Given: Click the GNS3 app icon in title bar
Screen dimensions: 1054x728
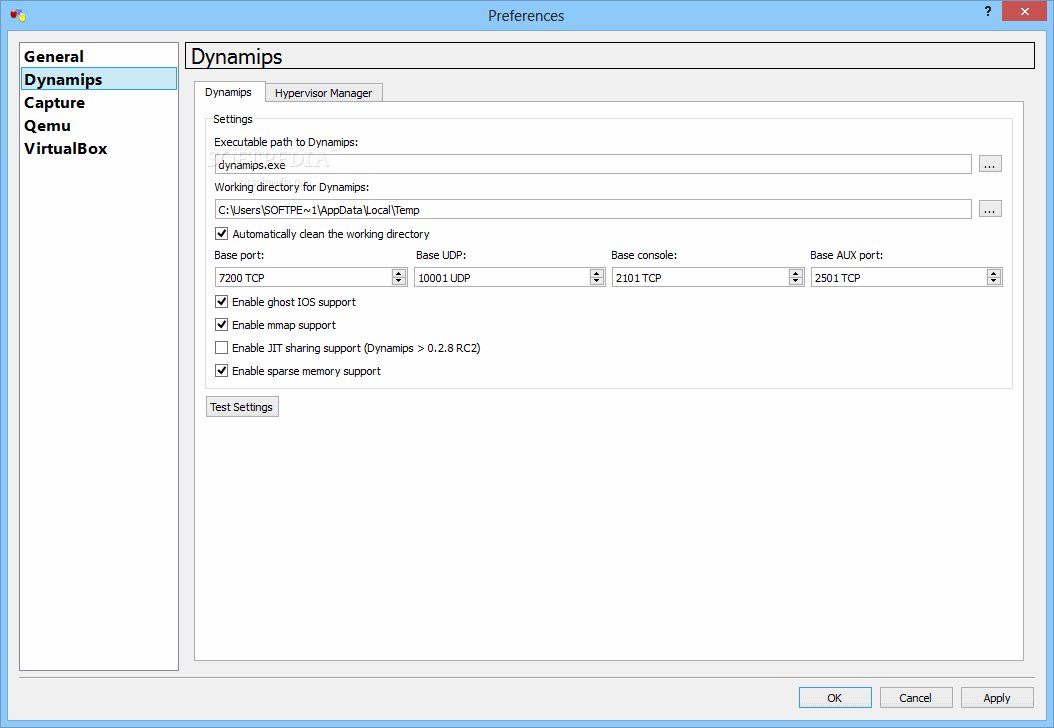Looking at the screenshot, I should coord(18,14).
